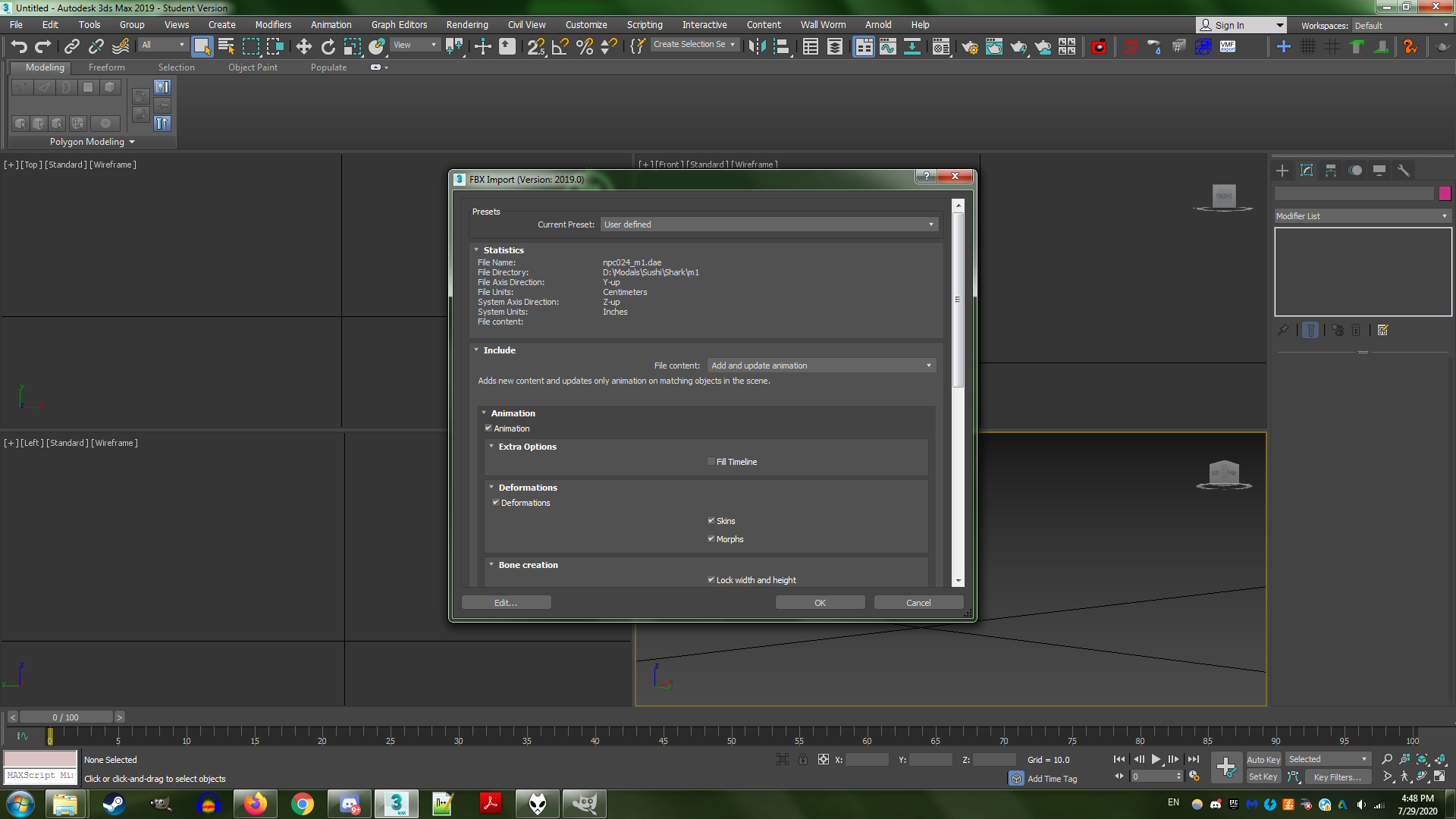The width and height of the screenshot is (1456, 819).
Task: Open the File content dropdown
Action: [822, 366]
